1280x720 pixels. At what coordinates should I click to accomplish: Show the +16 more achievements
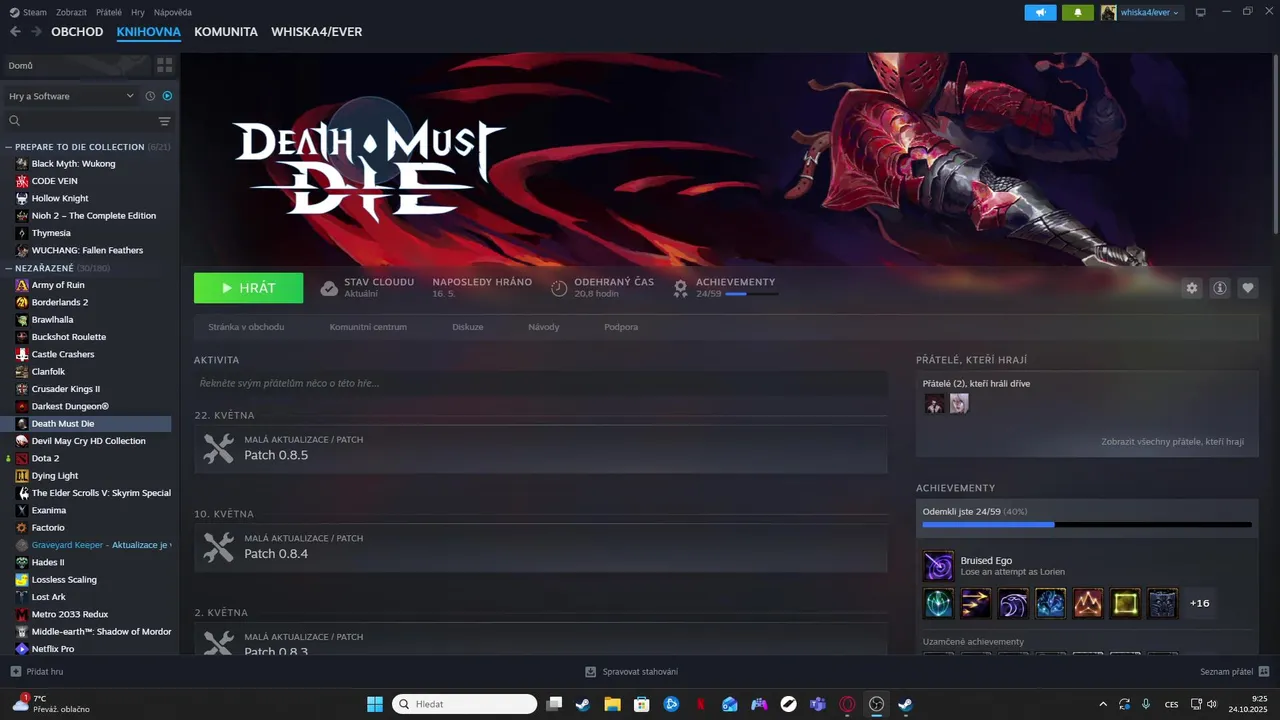1199,603
